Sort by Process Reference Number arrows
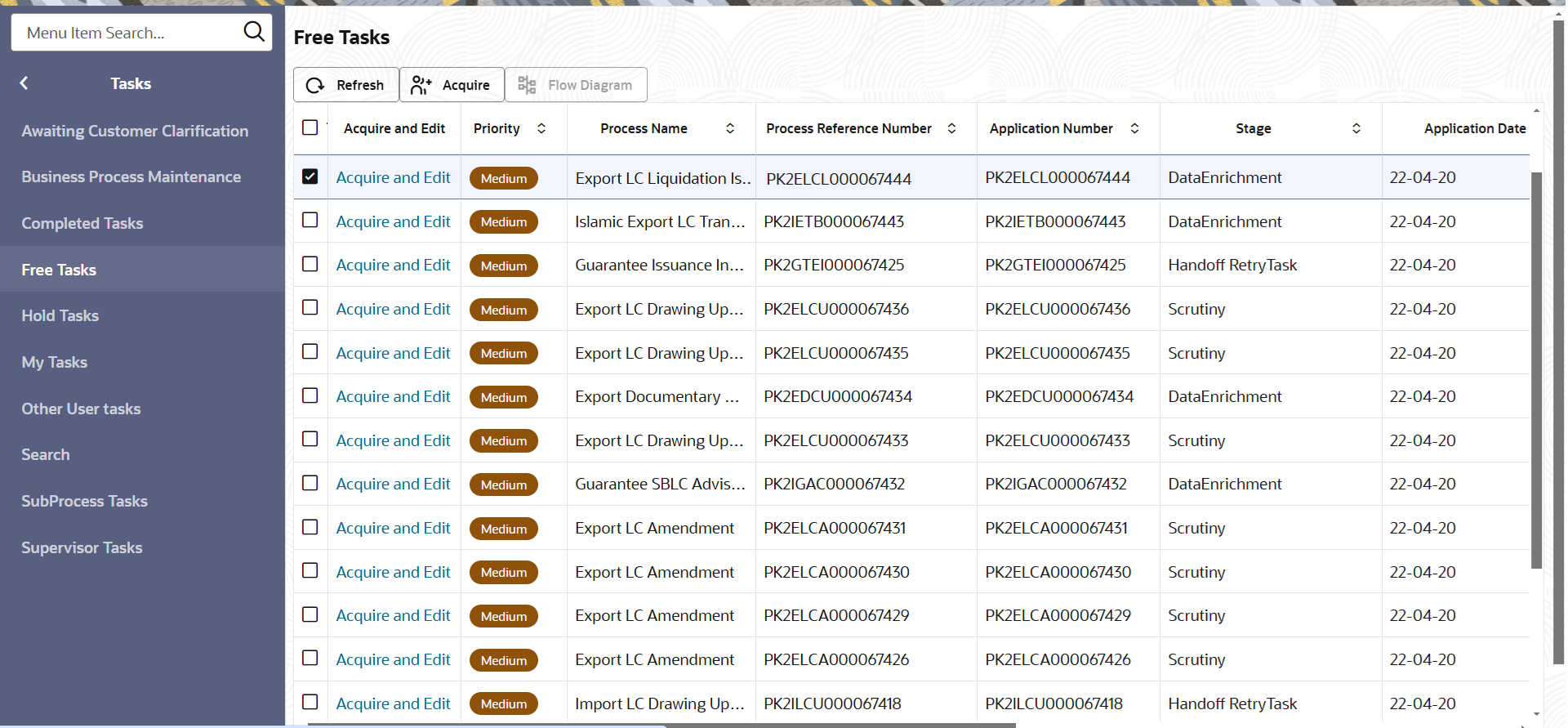 pos(951,128)
